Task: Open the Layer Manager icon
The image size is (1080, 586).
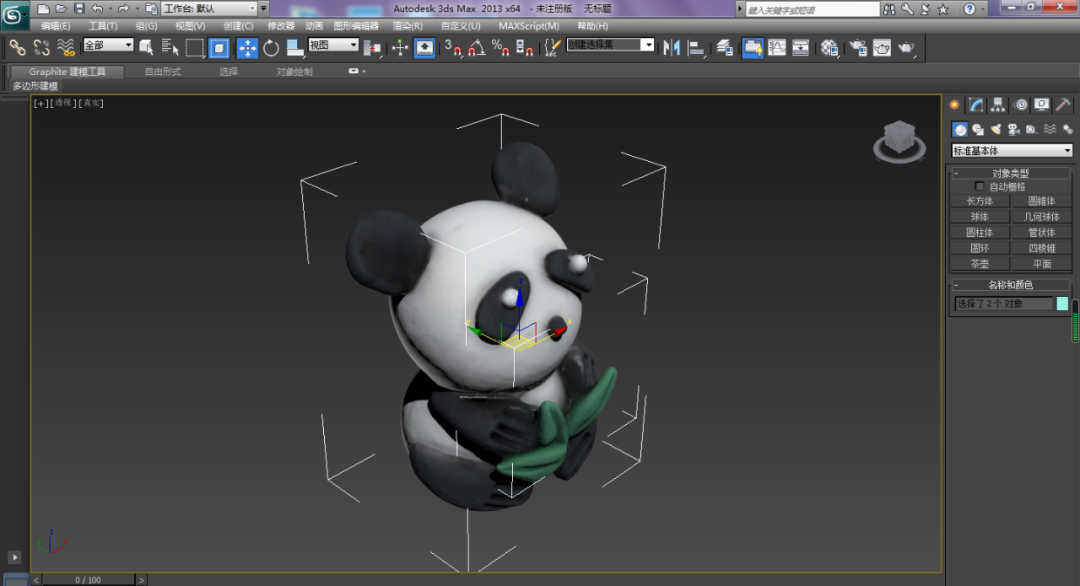Action: click(x=725, y=48)
